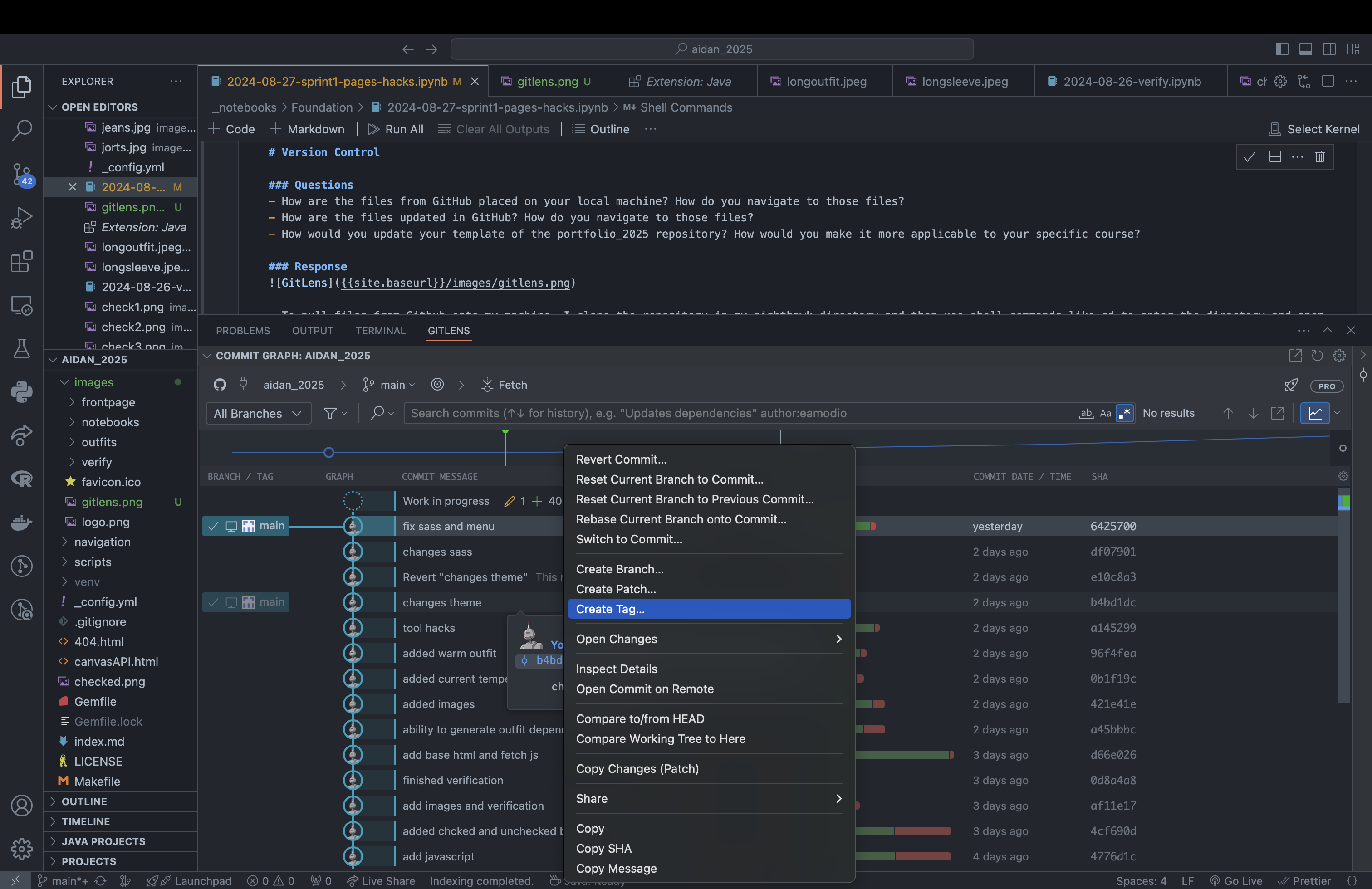Switch to the TERMINAL panel tab
Image resolution: width=1372 pixels, height=889 pixels.
coord(381,331)
